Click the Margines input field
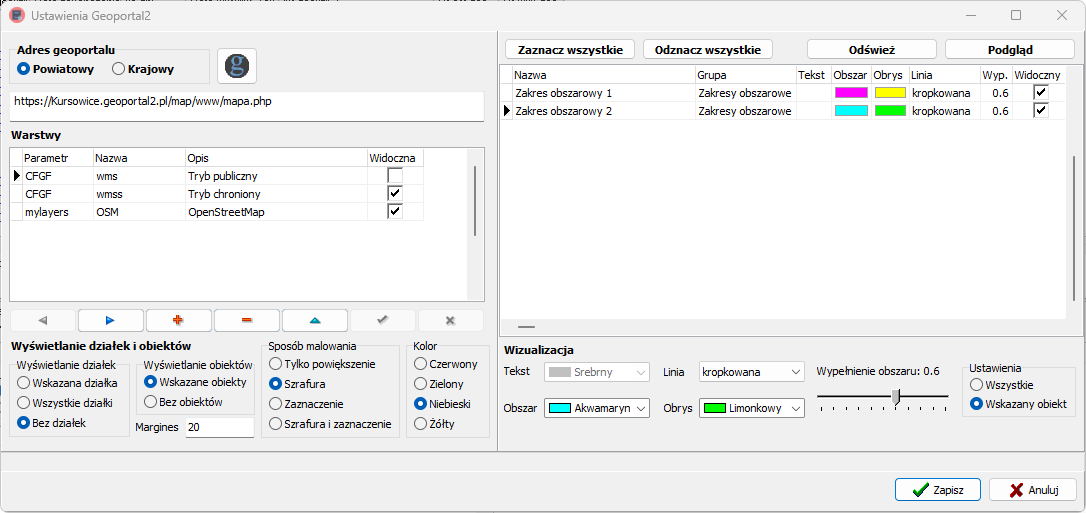This screenshot has width=1086, height=513. pos(220,428)
